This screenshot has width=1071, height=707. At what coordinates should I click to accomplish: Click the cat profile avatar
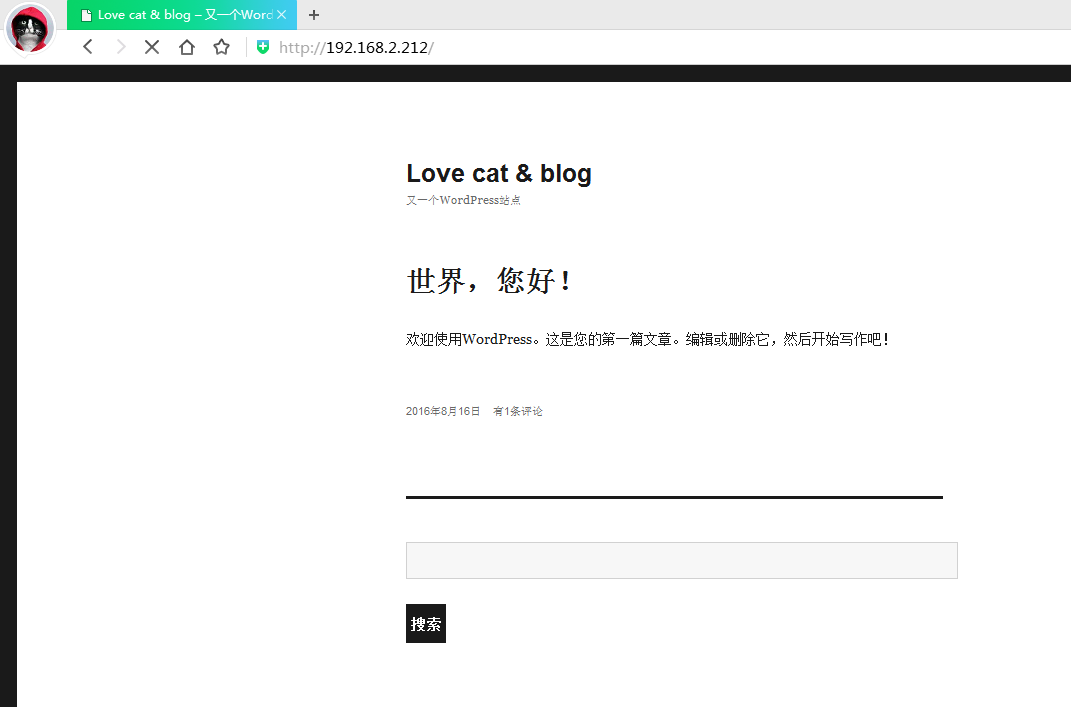click(30, 29)
